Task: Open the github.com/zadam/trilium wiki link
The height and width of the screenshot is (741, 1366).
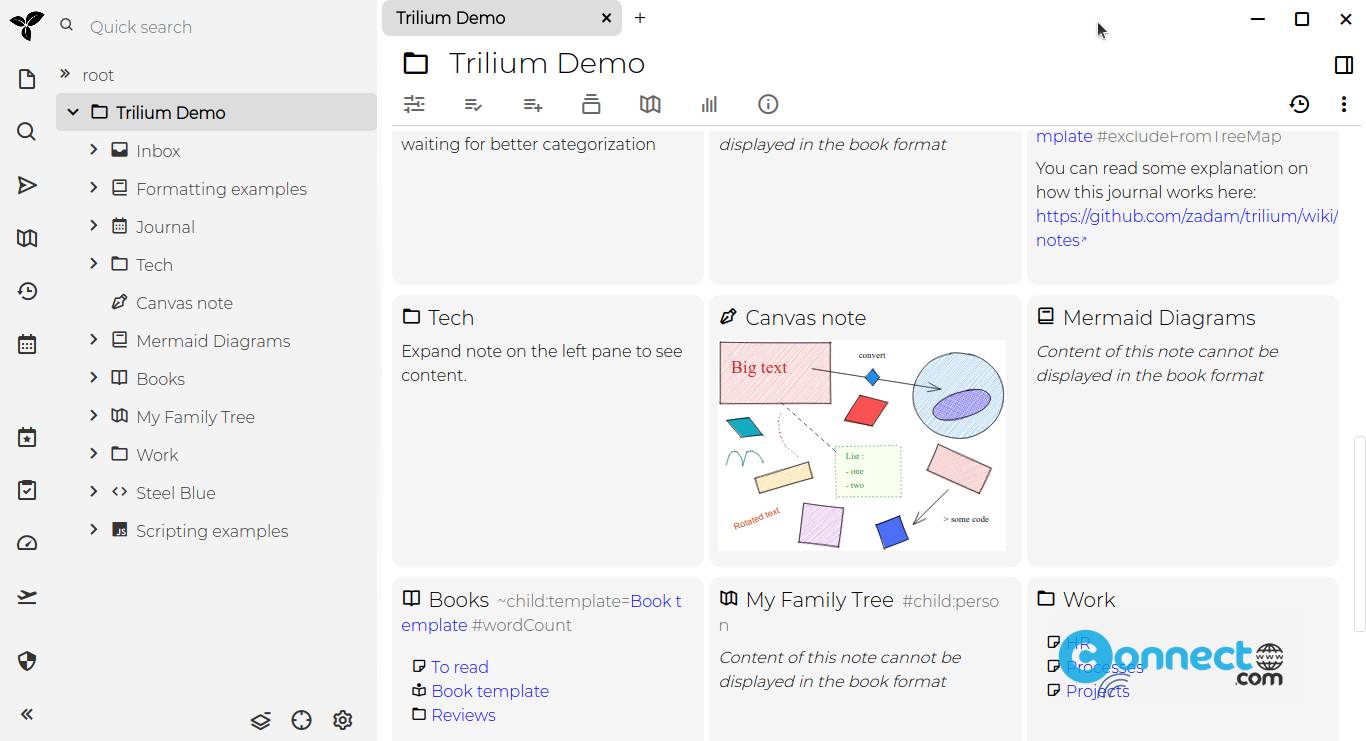Action: [1186, 228]
